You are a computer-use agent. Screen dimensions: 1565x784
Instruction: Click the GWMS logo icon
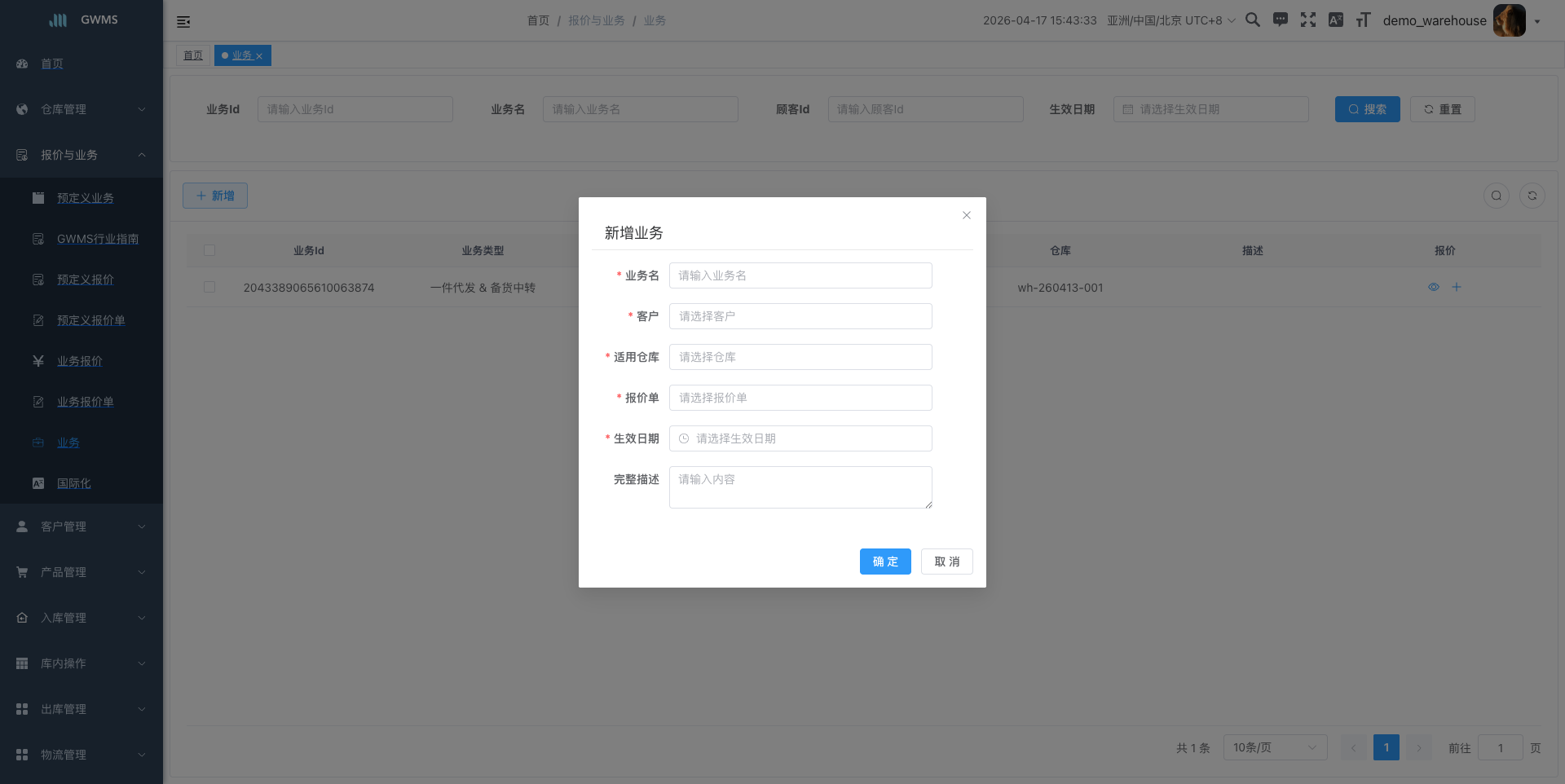58,20
